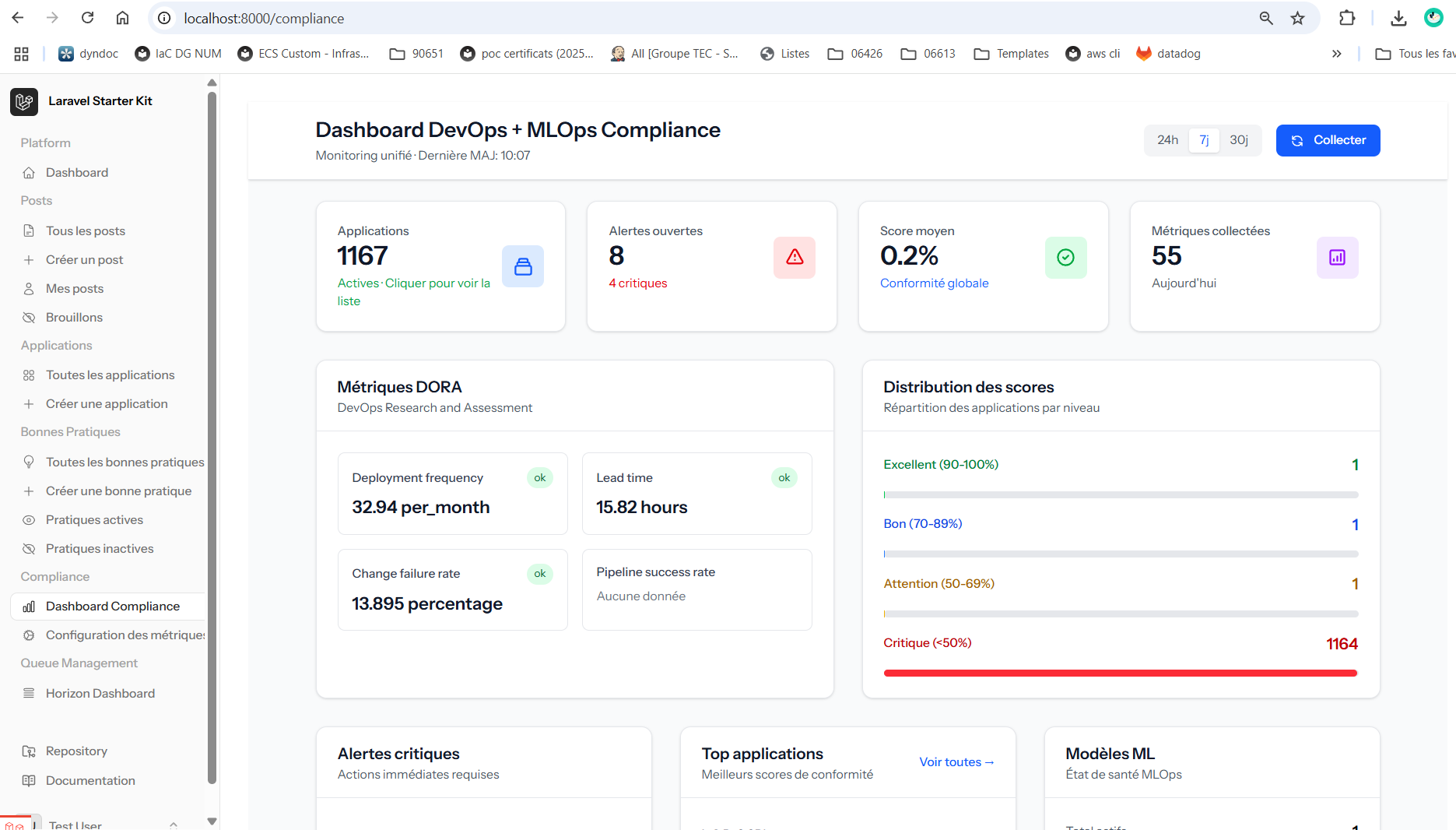Select the 24h time range

pyautogui.click(x=1167, y=140)
